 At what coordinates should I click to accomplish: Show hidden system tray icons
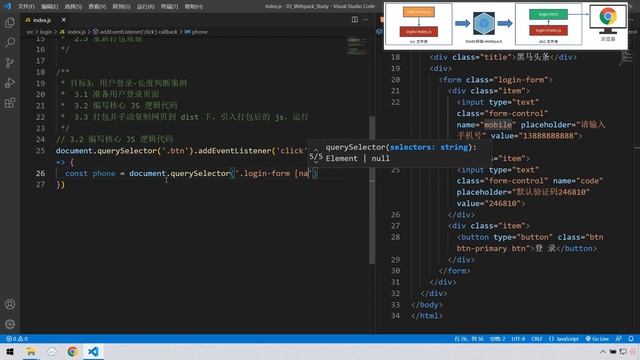[602, 351]
